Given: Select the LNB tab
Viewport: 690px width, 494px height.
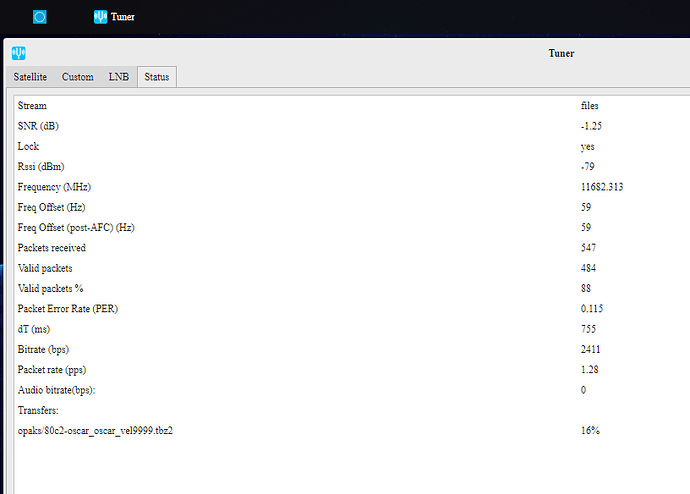Looking at the screenshot, I should click(119, 77).
